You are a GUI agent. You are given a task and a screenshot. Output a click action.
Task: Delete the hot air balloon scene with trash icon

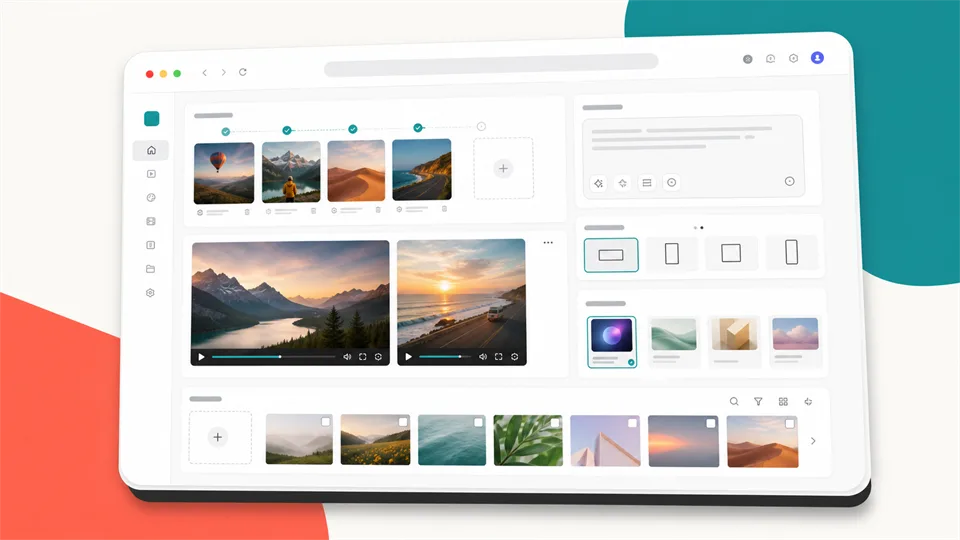pyautogui.click(x=247, y=212)
